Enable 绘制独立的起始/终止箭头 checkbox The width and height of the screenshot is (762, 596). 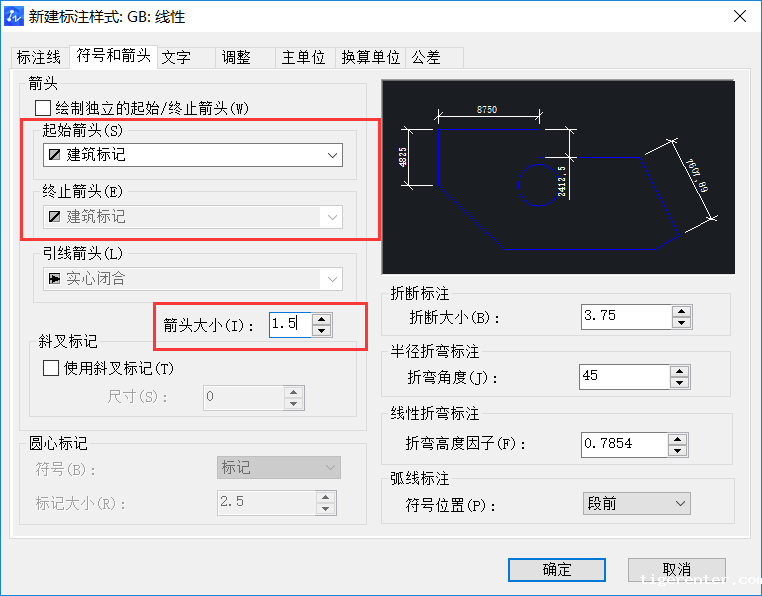(43, 108)
